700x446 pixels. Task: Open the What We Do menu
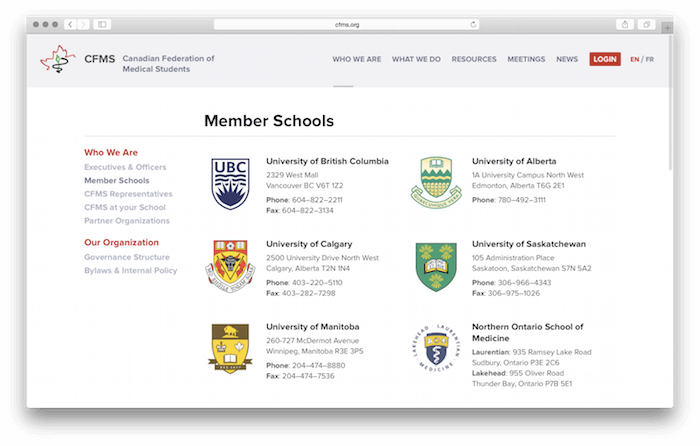[416, 60]
